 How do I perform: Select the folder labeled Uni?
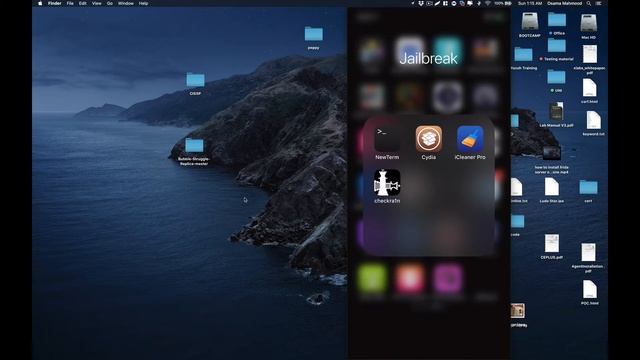click(556, 77)
